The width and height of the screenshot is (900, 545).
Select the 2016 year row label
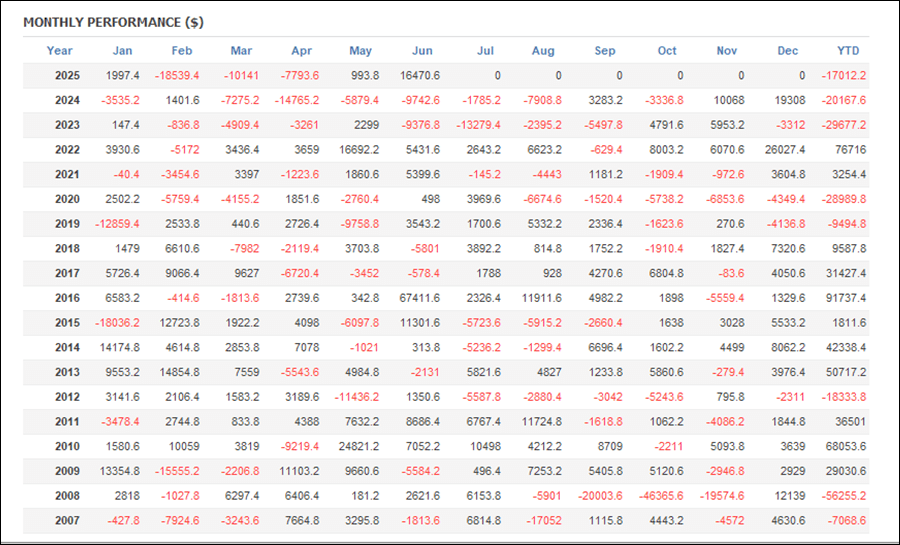[67, 298]
